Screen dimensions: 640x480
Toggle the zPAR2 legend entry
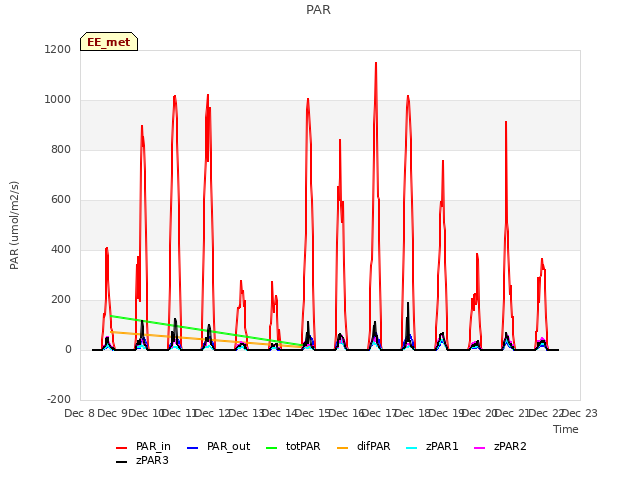(500, 447)
